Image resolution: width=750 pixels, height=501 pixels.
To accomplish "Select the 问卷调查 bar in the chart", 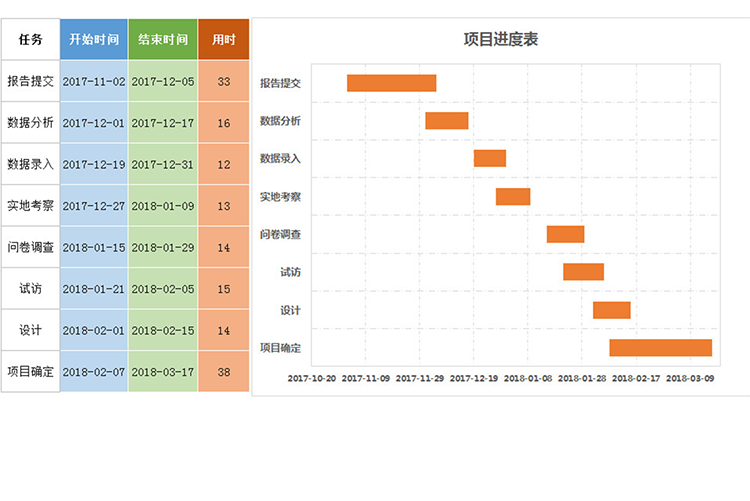I will (565, 234).
